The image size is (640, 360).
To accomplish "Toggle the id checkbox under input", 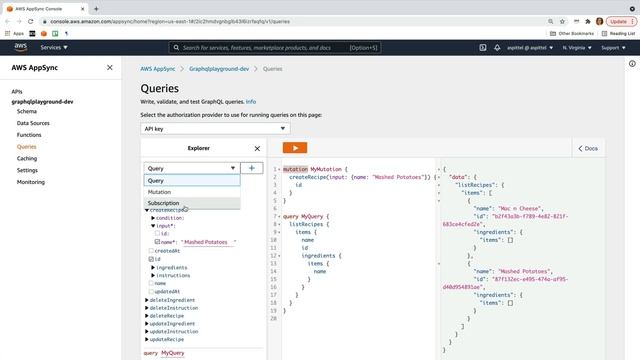I will coord(157,233).
